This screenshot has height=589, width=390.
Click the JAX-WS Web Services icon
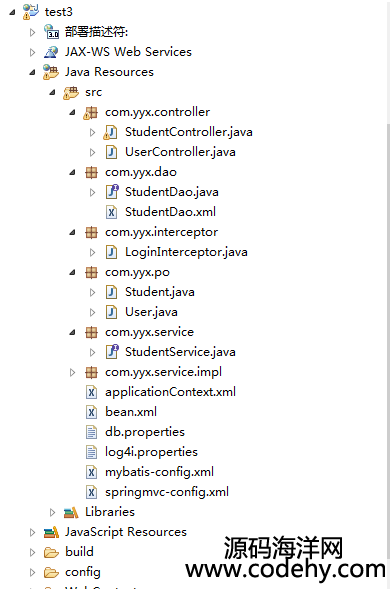[51, 52]
